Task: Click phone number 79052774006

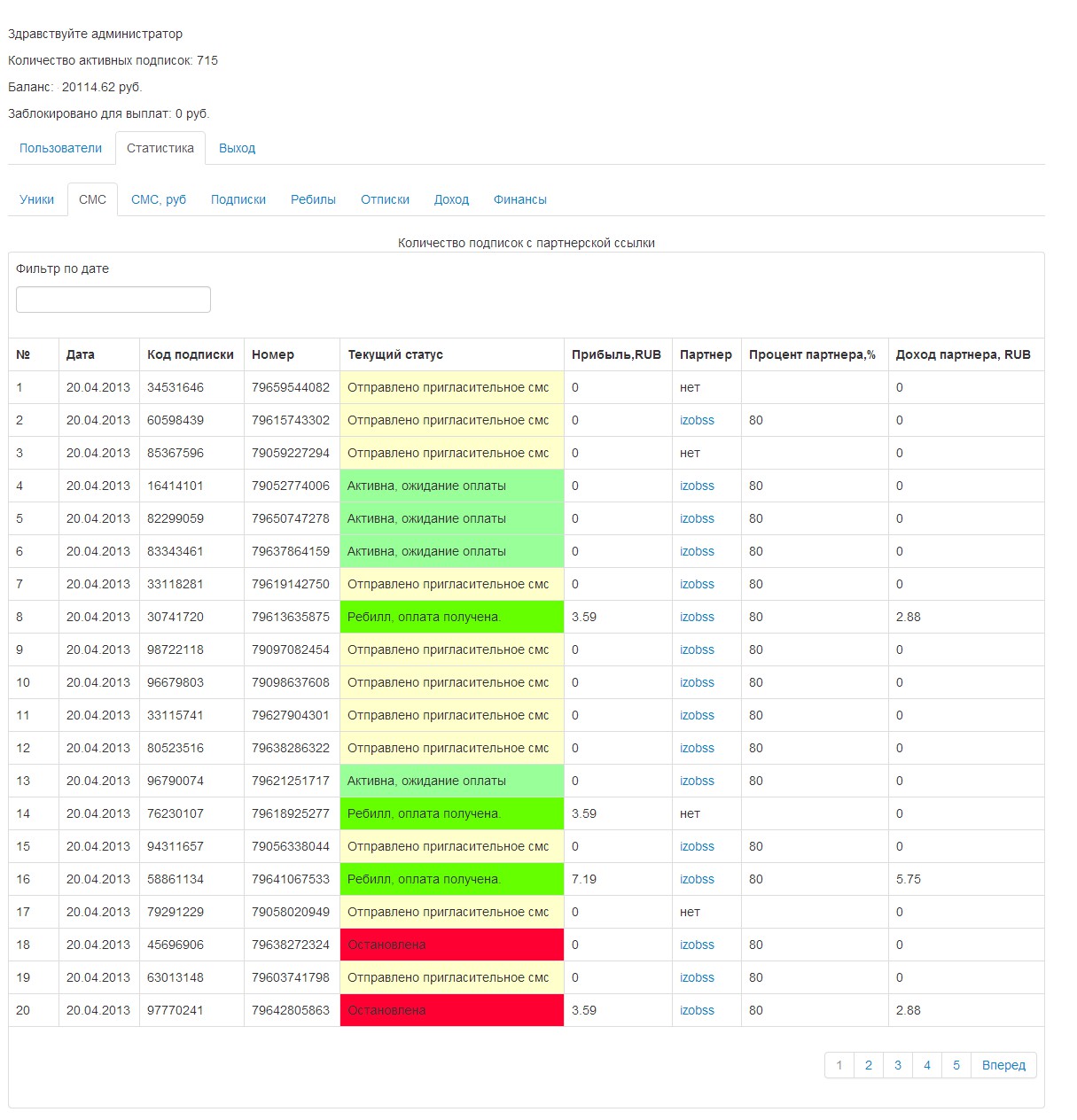Action: pyautogui.click(x=291, y=486)
